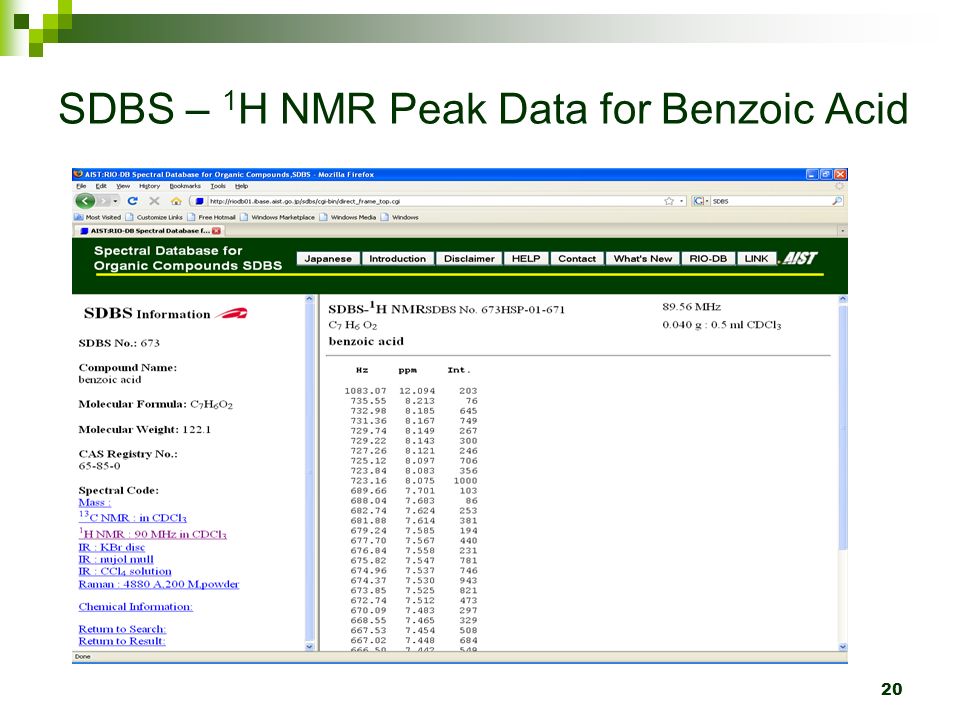Click the Japanese button
The image size is (960, 720).
(x=328, y=258)
